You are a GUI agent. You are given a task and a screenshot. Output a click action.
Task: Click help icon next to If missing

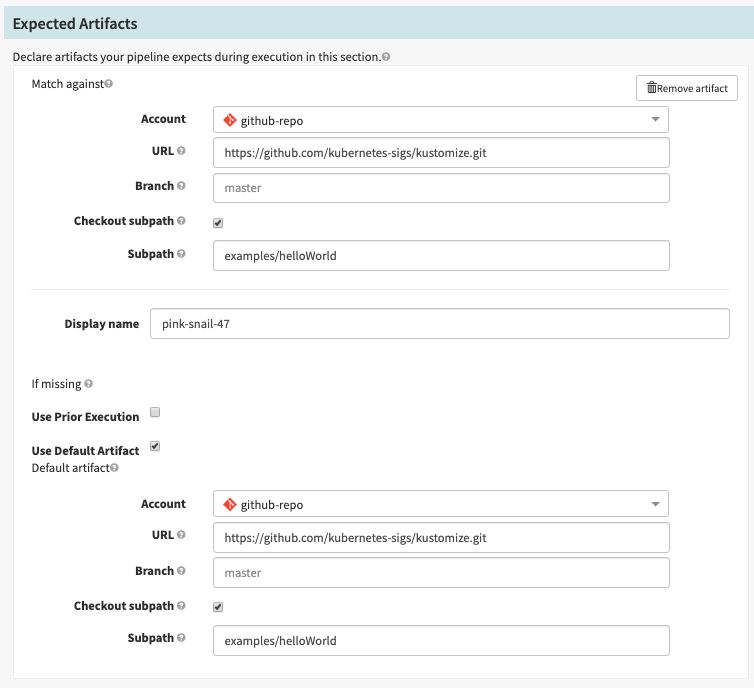[x=89, y=383]
